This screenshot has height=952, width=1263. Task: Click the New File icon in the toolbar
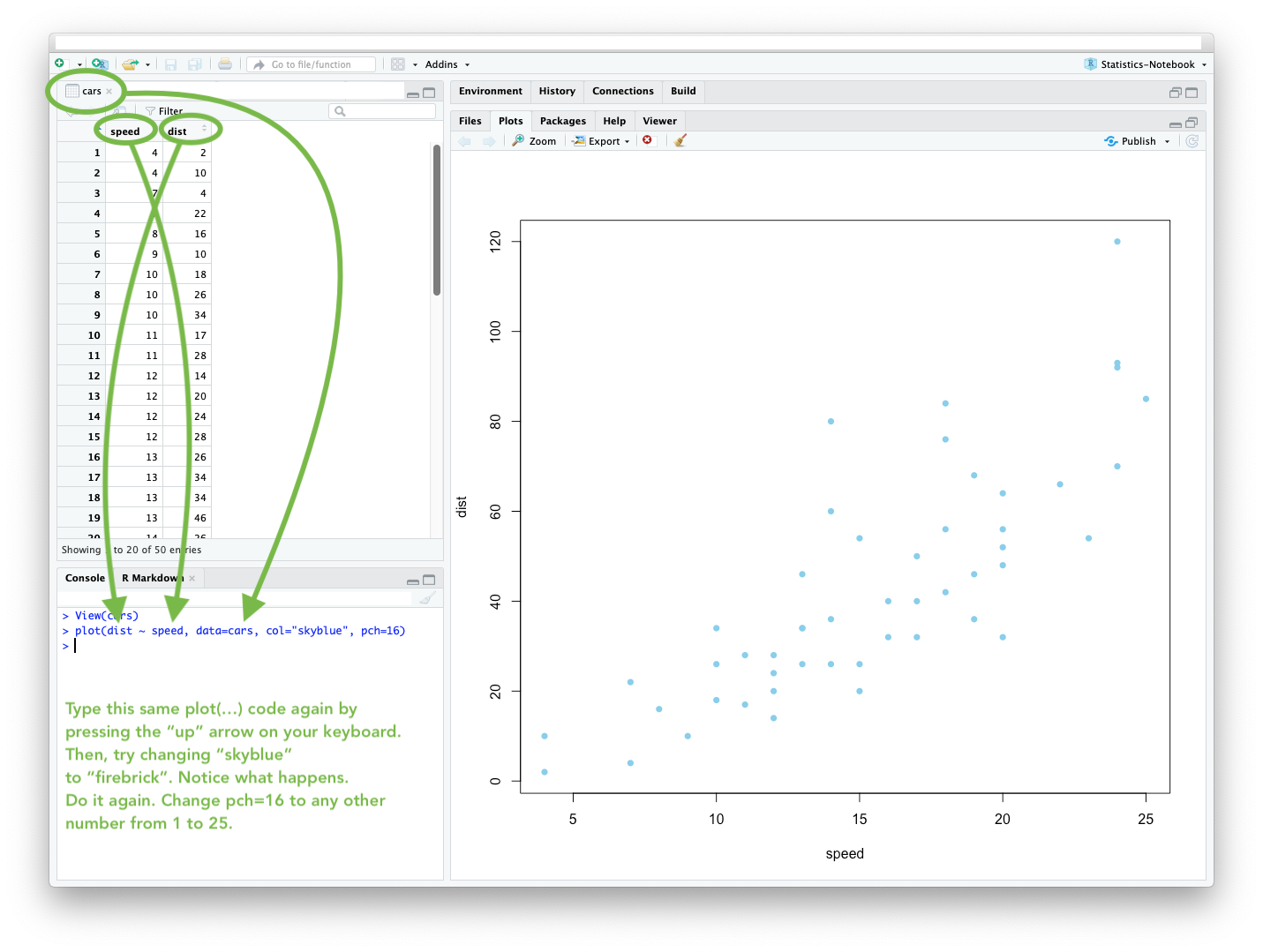tap(60, 64)
